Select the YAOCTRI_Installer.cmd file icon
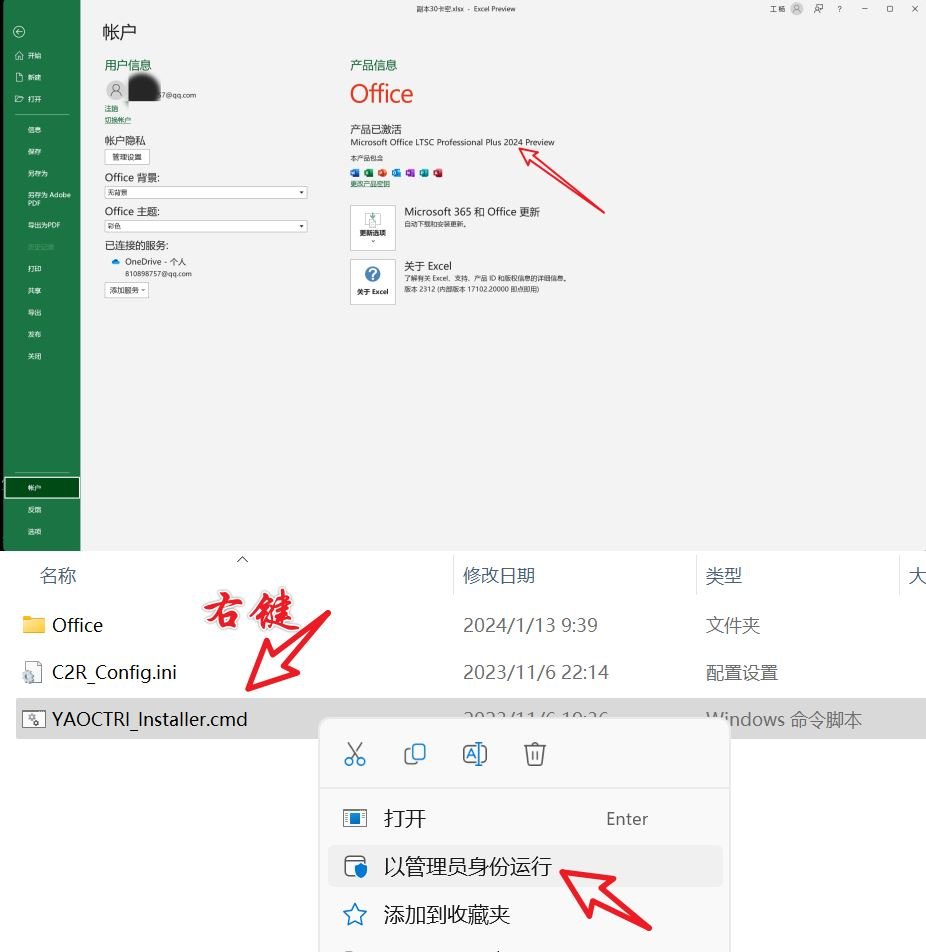926x952 pixels. tap(33, 719)
